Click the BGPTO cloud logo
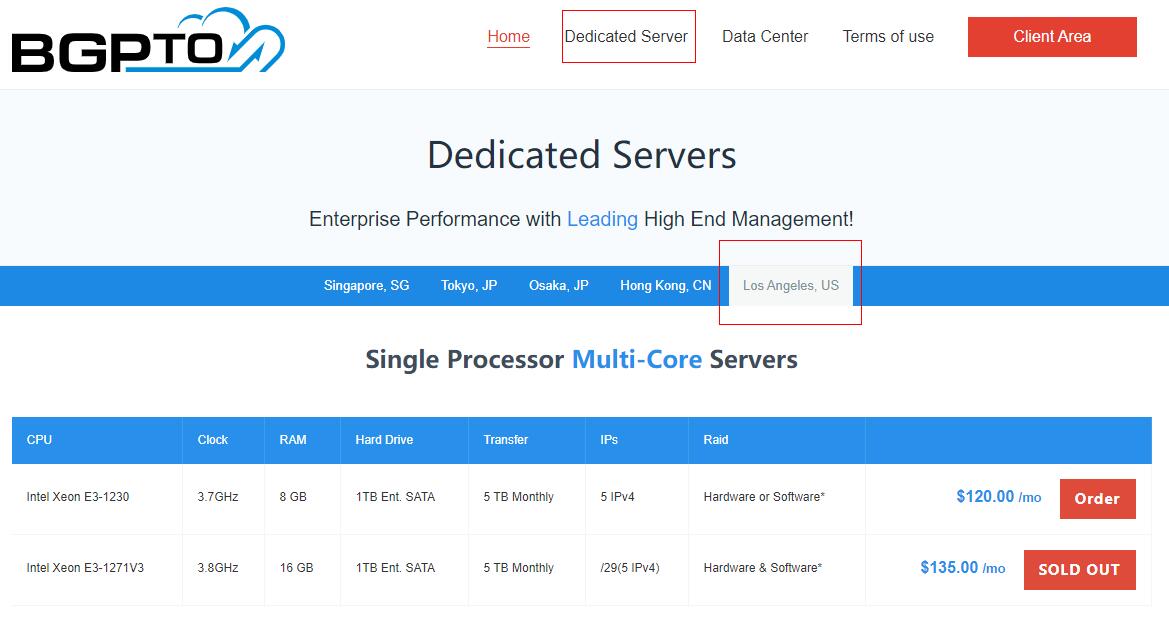This screenshot has width=1169, height=619. coord(148,41)
